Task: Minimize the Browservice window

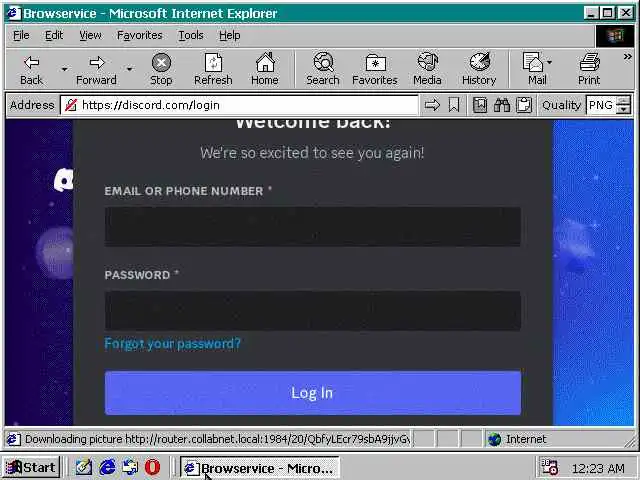Action: (591, 13)
